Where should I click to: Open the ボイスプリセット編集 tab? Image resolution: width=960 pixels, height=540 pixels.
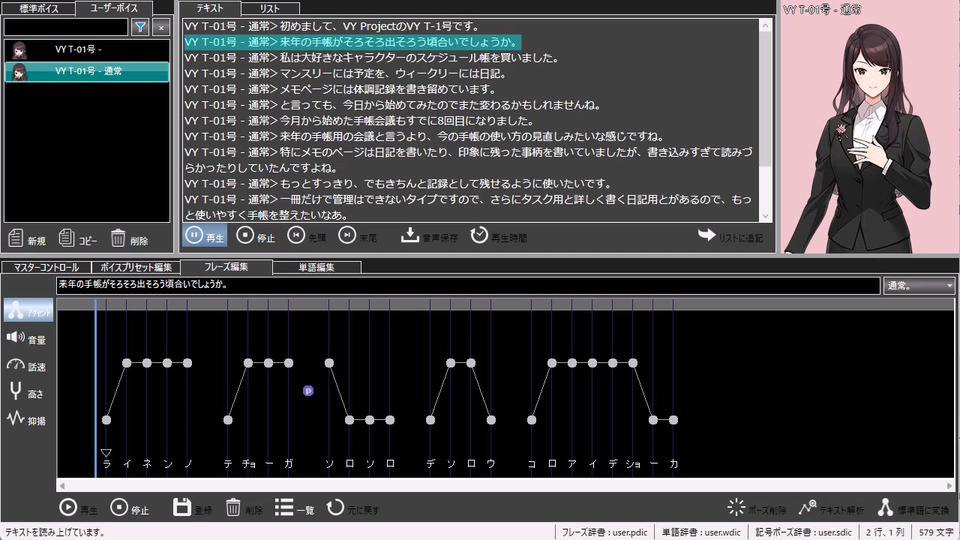click(x=136, y=268)
